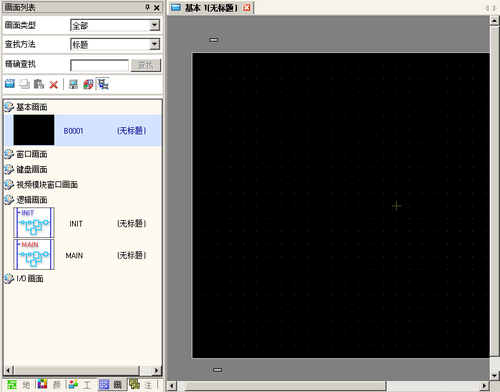This screenshot has width=500, height=392.
Task: Collapse the 逻辑画面 tree node
Action: pos(9,200)
